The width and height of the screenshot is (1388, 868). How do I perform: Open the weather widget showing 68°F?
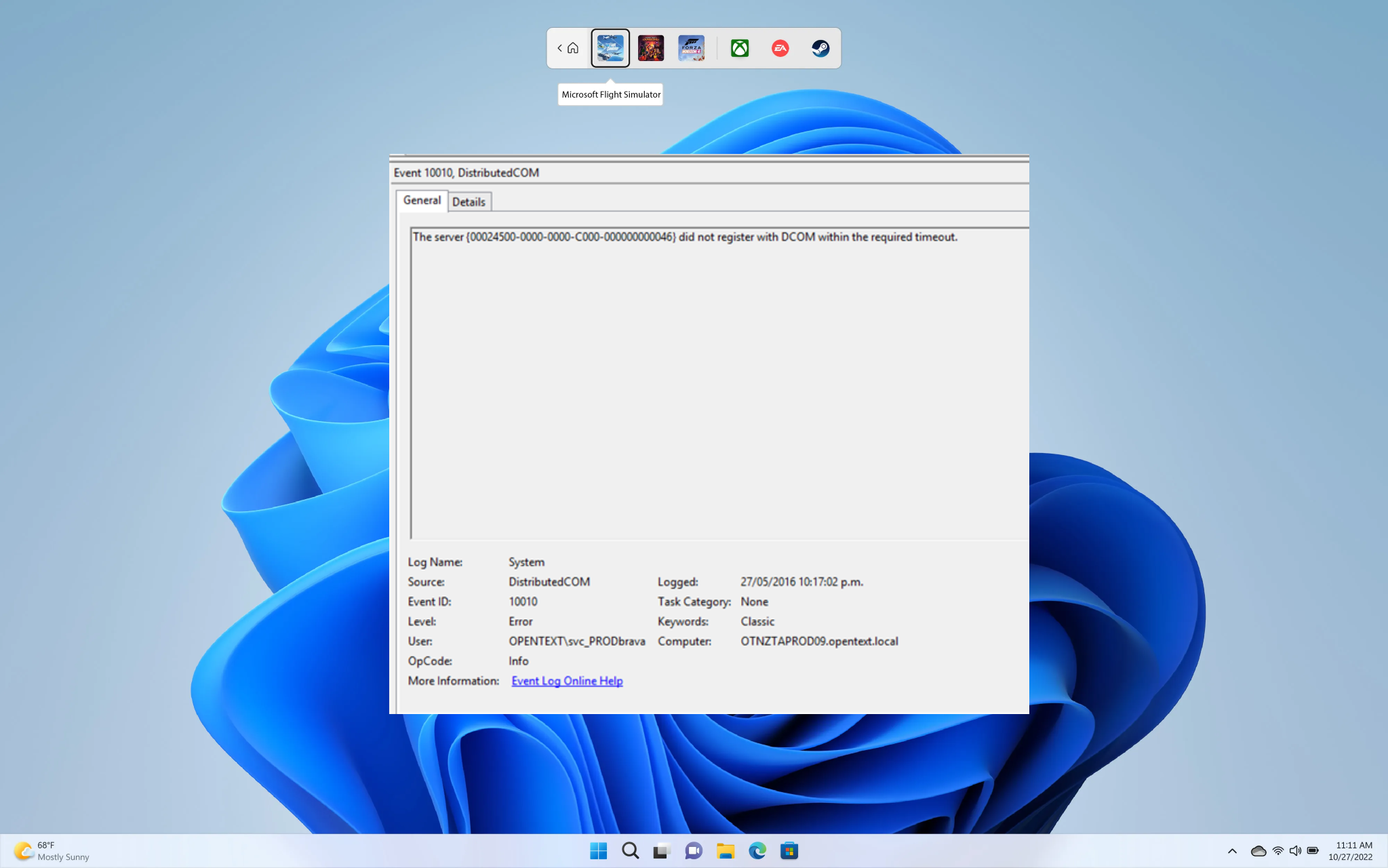click(x=52, y=851)
